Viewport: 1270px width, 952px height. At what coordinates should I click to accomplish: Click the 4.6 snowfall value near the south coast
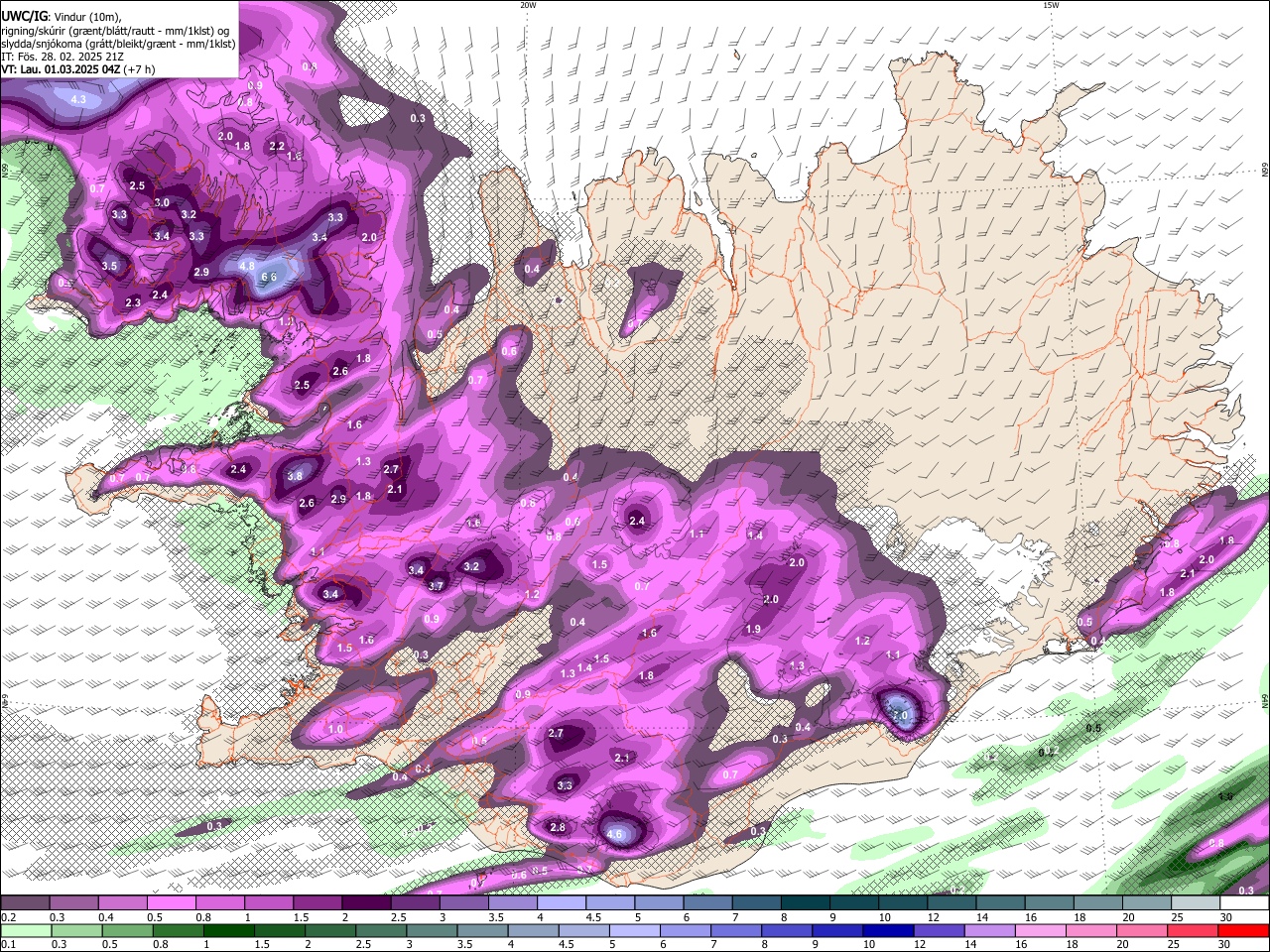pos(615,834)
